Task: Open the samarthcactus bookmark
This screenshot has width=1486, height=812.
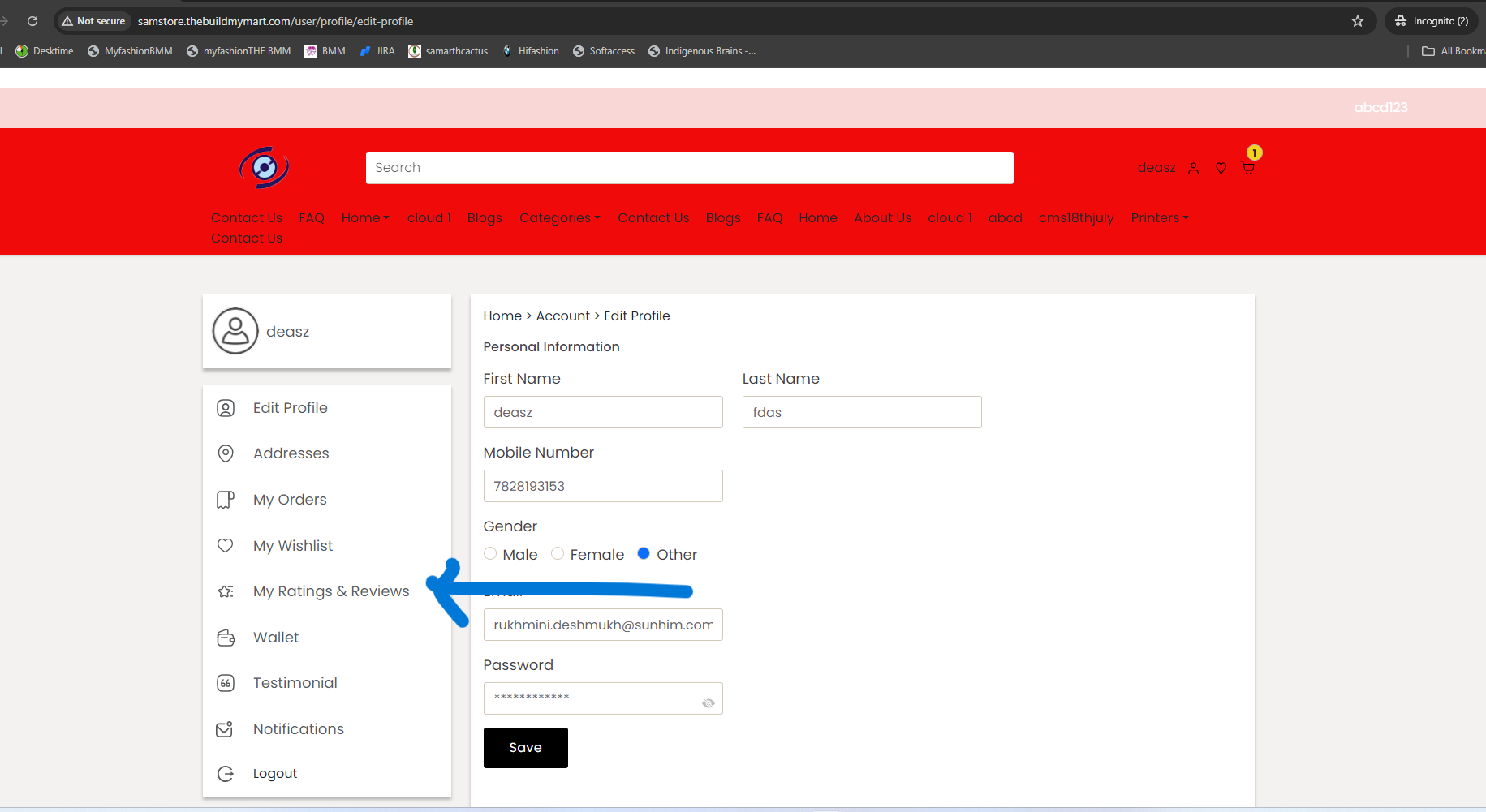Action: pos(448,51)
